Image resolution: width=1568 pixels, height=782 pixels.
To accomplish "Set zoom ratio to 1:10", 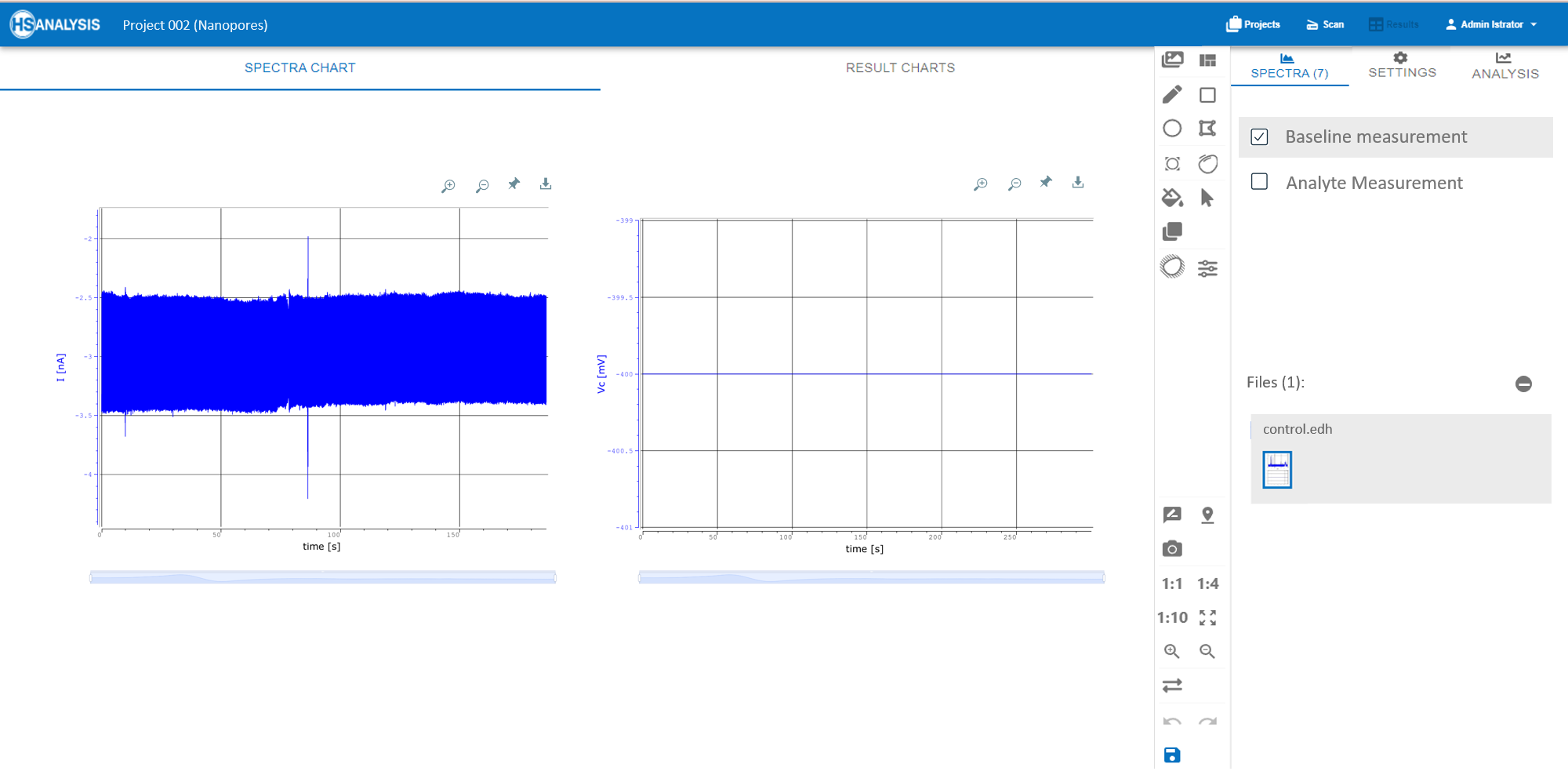I will 1173,617.
